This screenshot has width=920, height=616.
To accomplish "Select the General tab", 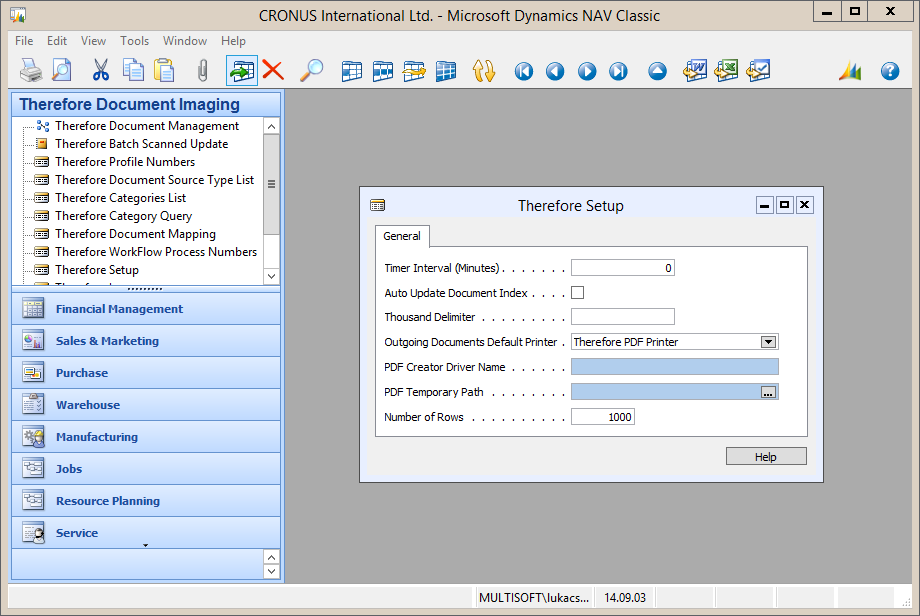I will [402, 236].
